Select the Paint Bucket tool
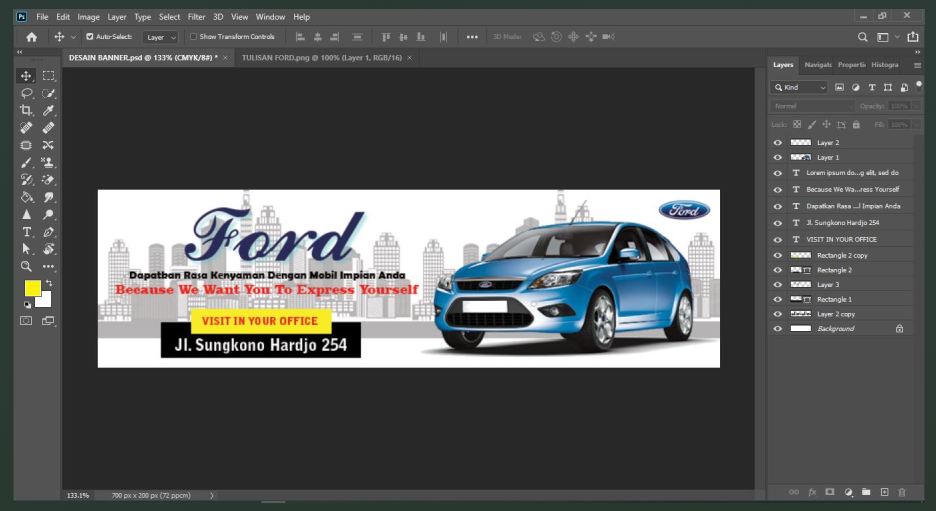This screenshot has height=511, width=936. point(26,197)
